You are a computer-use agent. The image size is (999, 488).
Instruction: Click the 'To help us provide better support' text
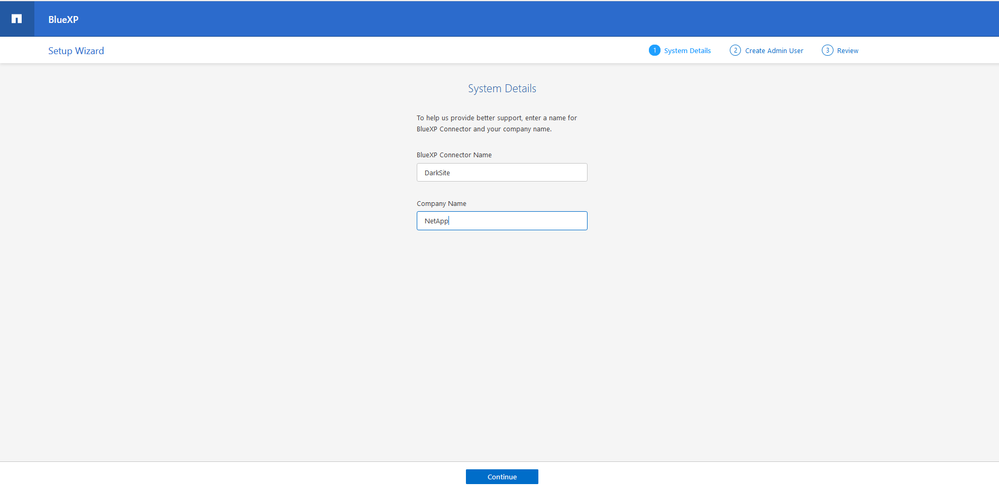pos(497,124)
